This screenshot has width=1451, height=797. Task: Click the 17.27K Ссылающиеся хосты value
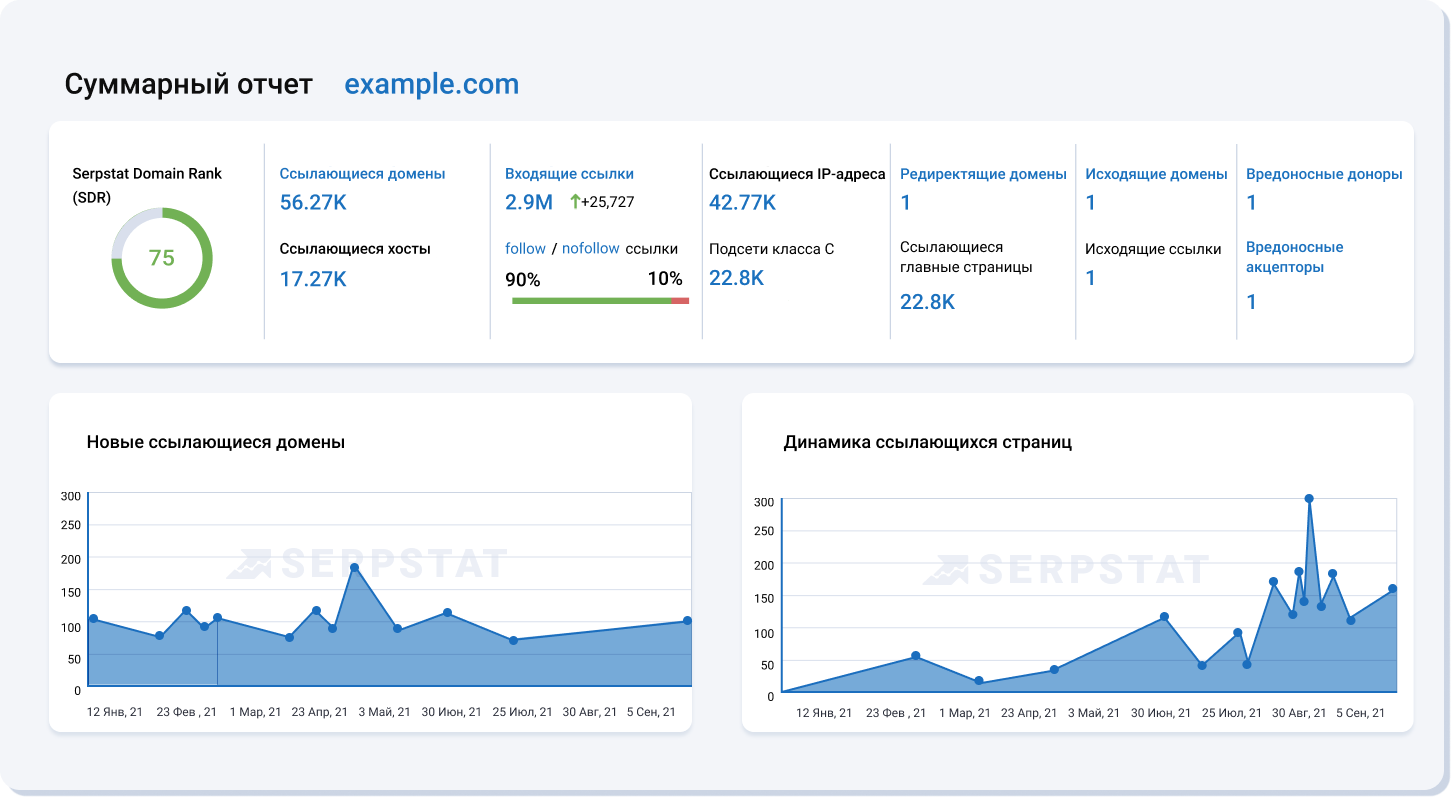coord(312,279)
